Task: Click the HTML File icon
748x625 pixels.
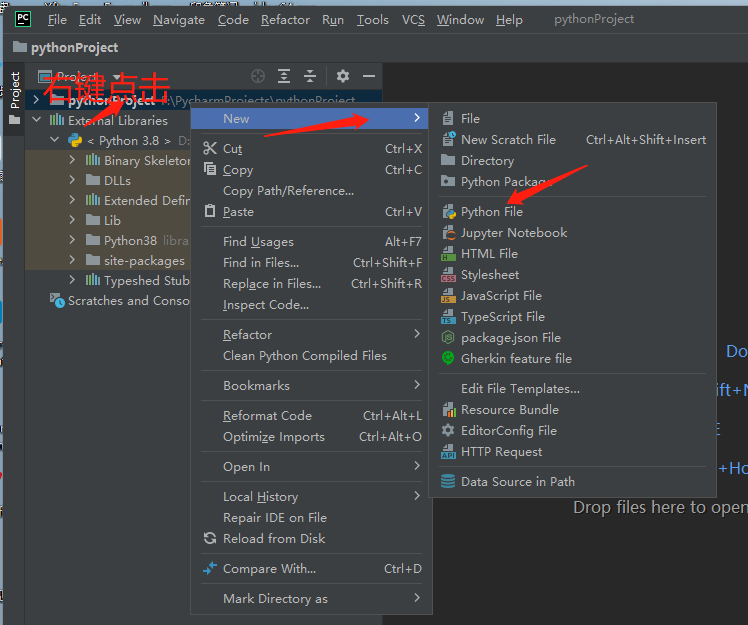Action: 448,253
